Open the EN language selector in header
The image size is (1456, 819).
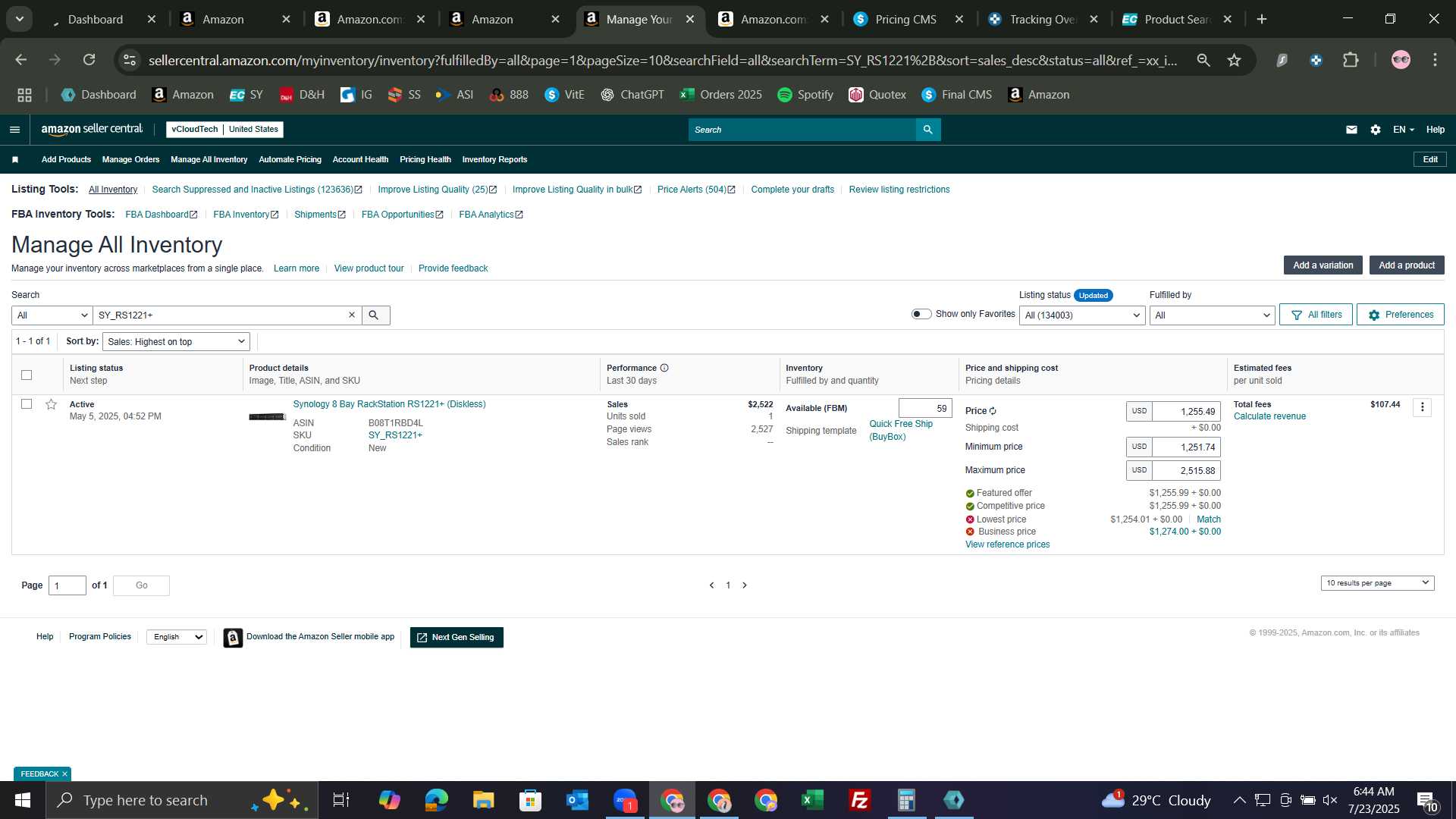click(1403, 130)
